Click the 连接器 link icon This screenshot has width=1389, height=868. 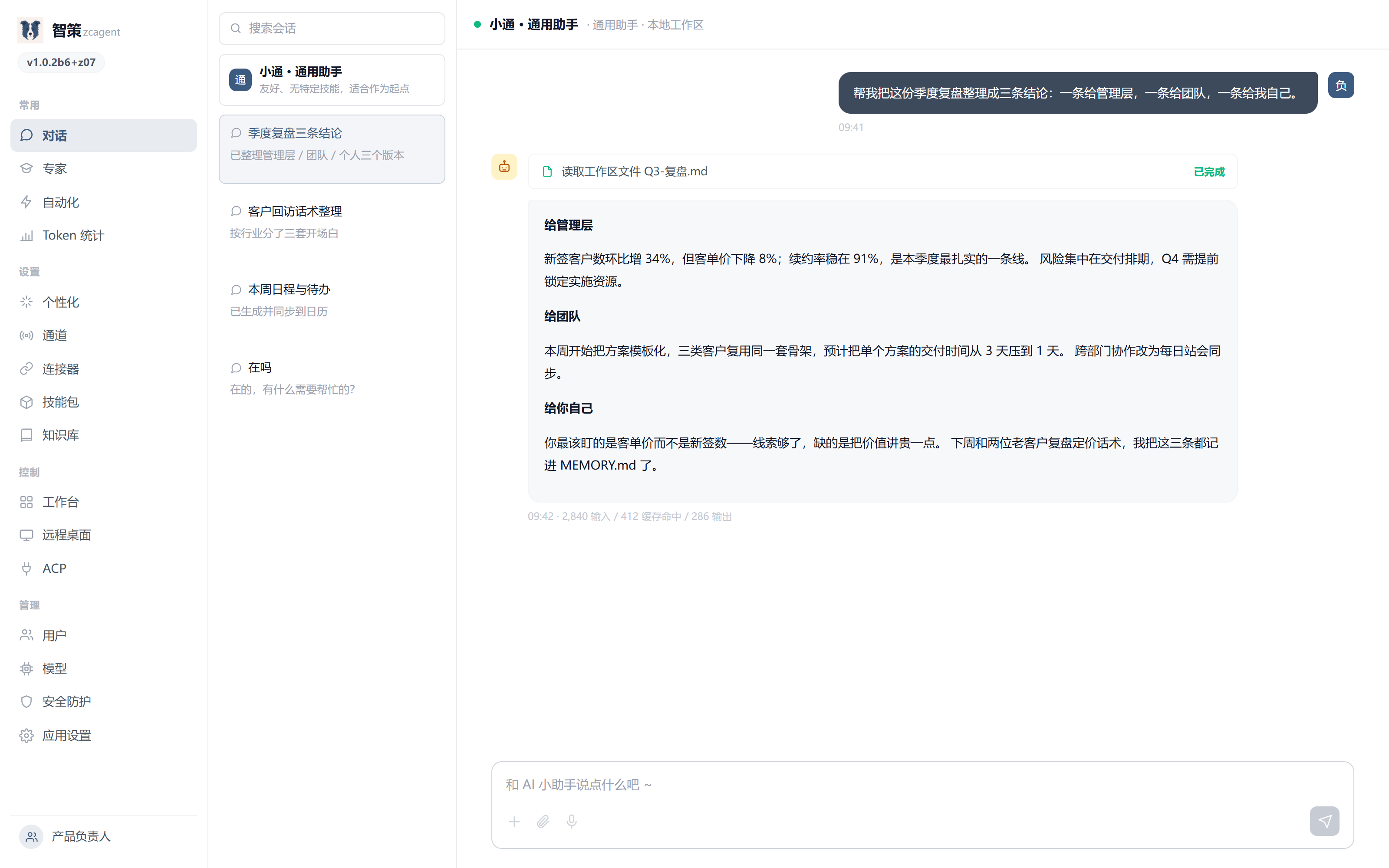pos(26,368)
